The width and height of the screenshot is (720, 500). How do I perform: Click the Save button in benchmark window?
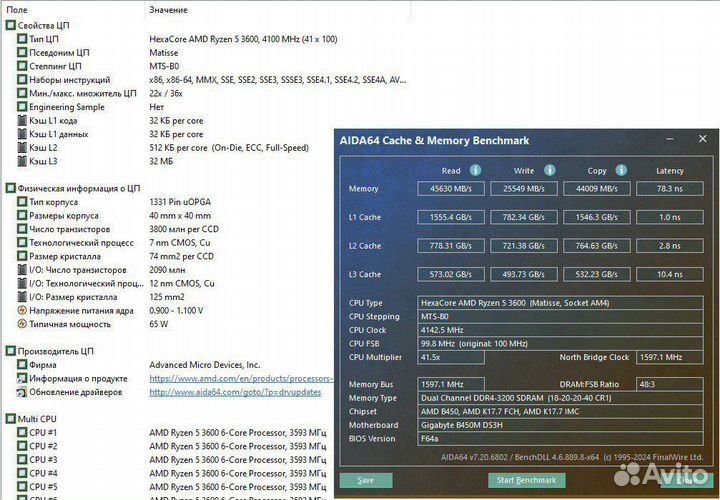pyautogui.click(x=366, y=480)
